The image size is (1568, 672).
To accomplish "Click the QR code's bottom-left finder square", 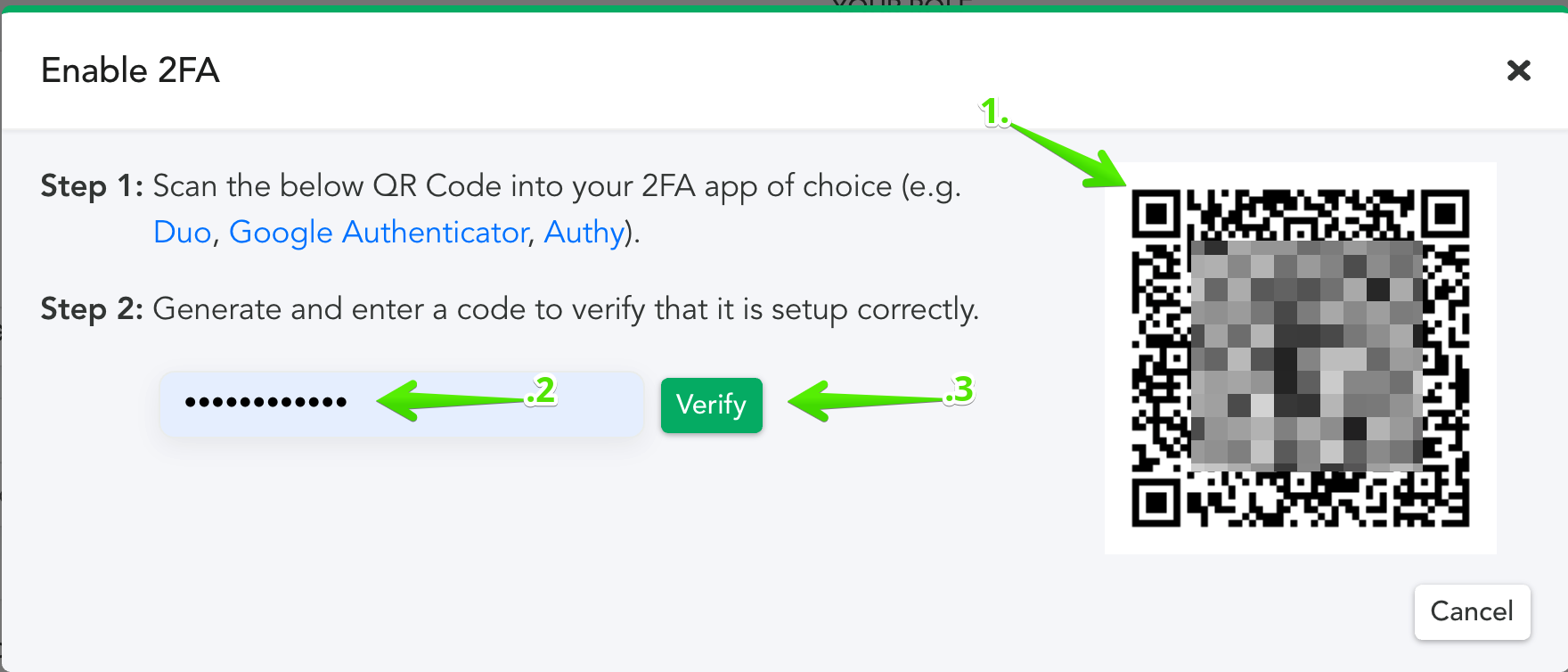I will [x=1156, y=503].
